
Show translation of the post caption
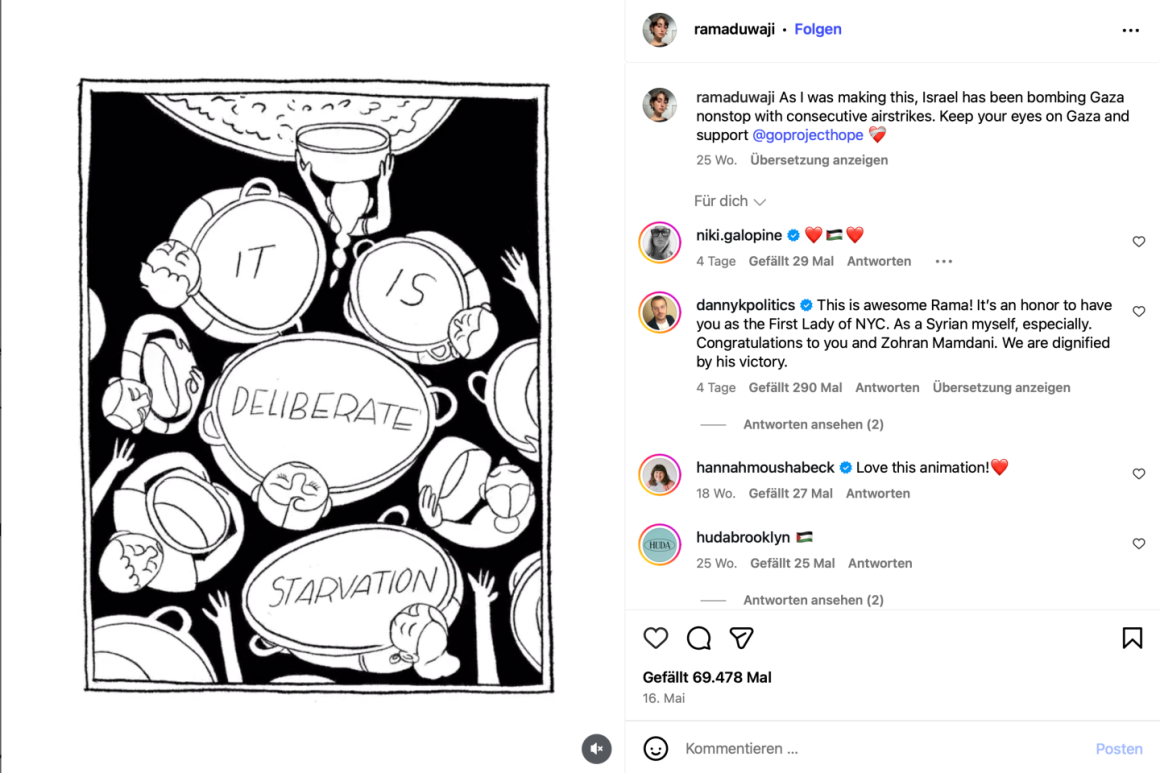(x=818, y=160)
